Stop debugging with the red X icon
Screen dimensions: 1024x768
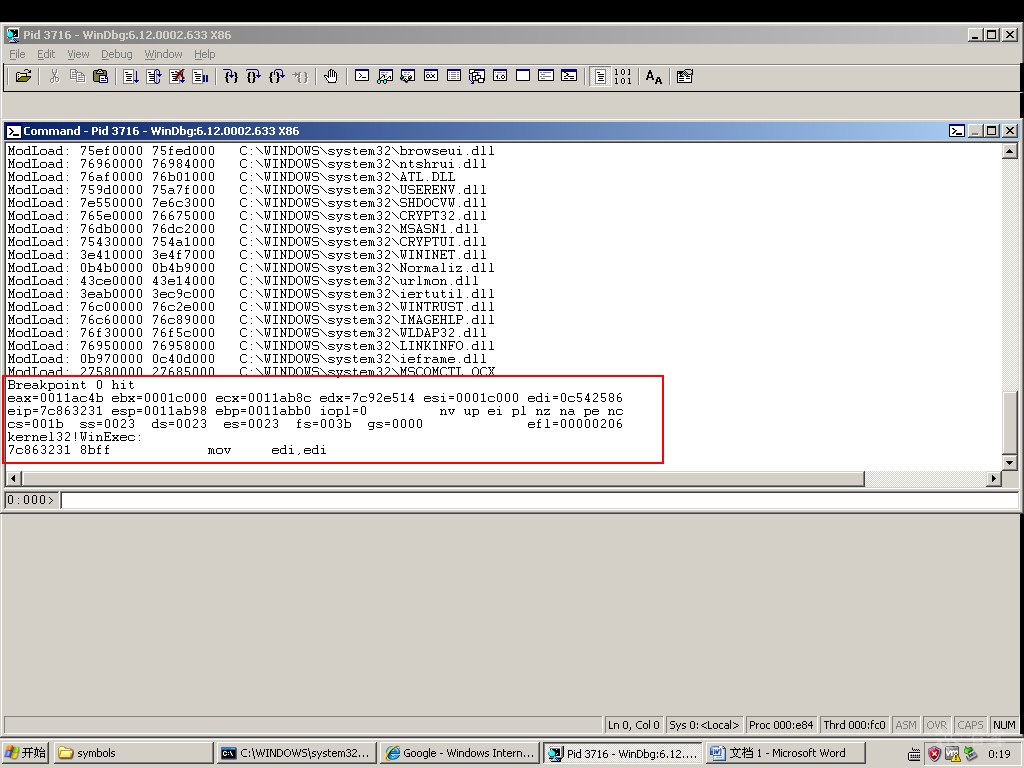[x=177, y=76]
